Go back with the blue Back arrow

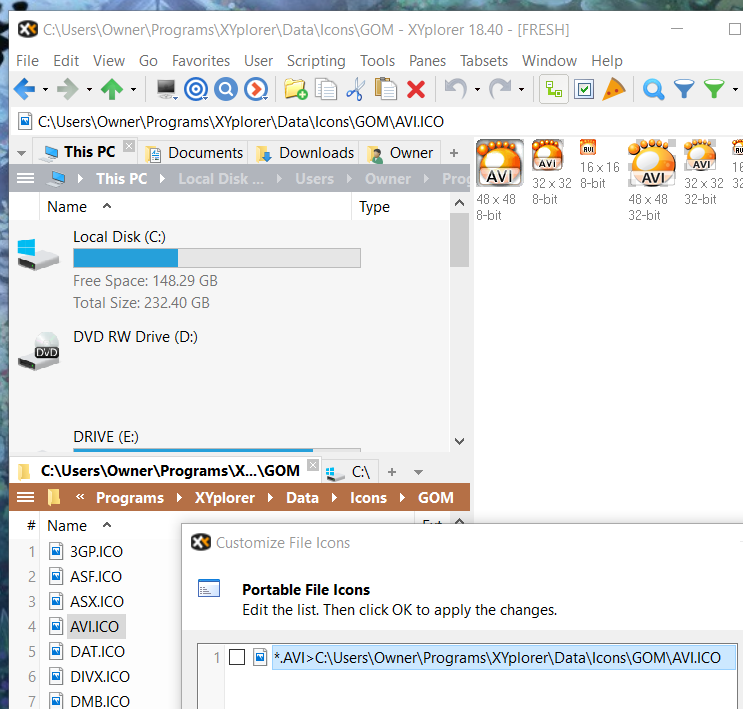[25, 89]
